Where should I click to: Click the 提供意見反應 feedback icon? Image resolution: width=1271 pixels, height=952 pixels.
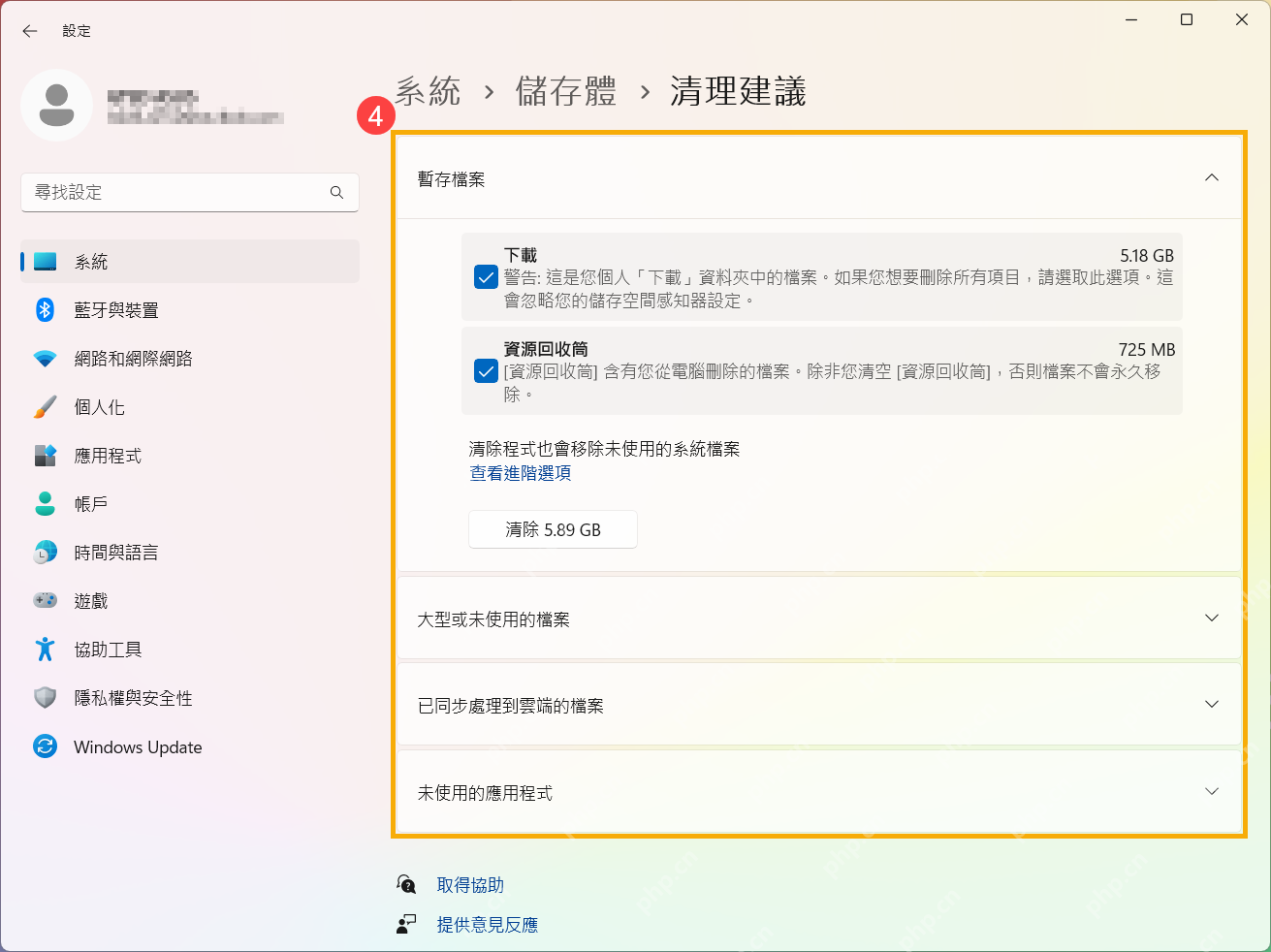click(x=406, y=924)
